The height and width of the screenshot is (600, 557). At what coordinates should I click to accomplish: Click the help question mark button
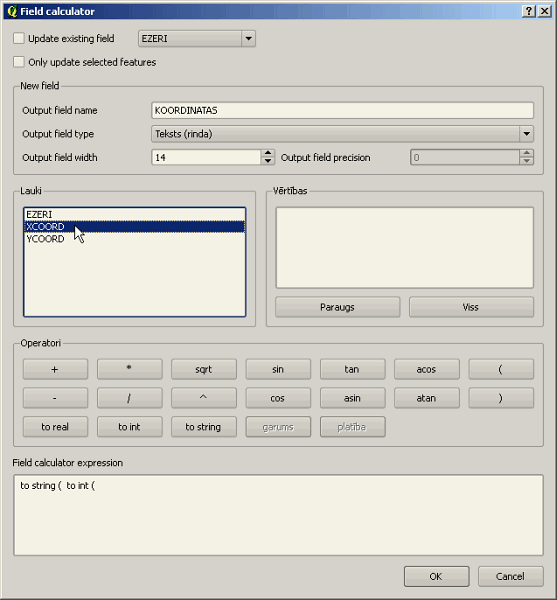(529, 11)
